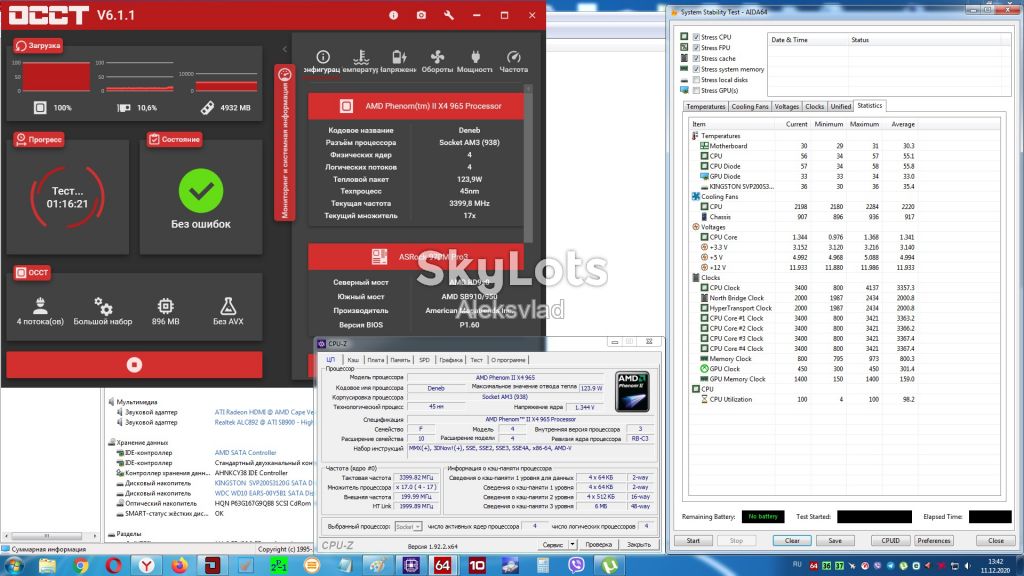Open AIDA64 Preferences

point(934,541)
